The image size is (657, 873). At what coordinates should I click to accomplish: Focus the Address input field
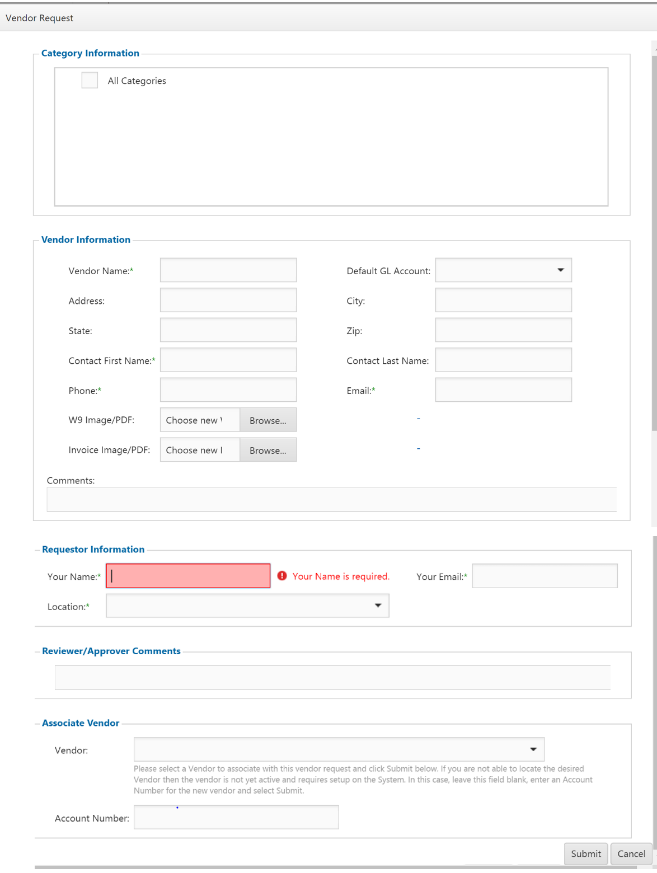point(228,300)
